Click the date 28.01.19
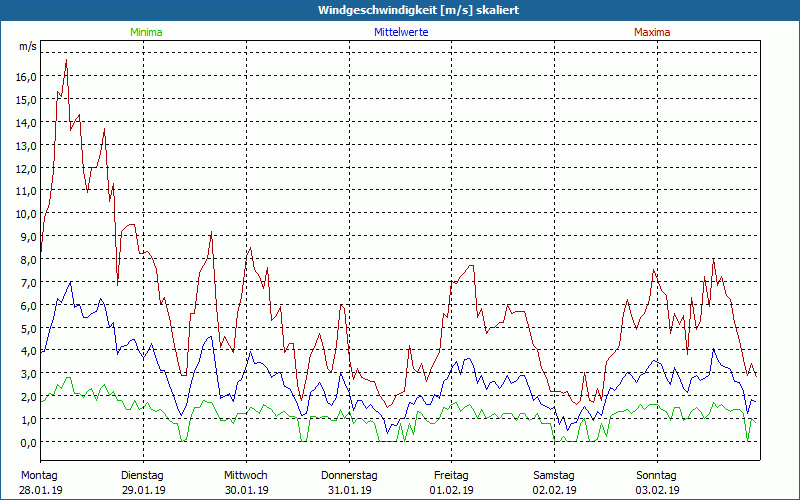Screen dimensions: 800x500 (x=41, y=490)
